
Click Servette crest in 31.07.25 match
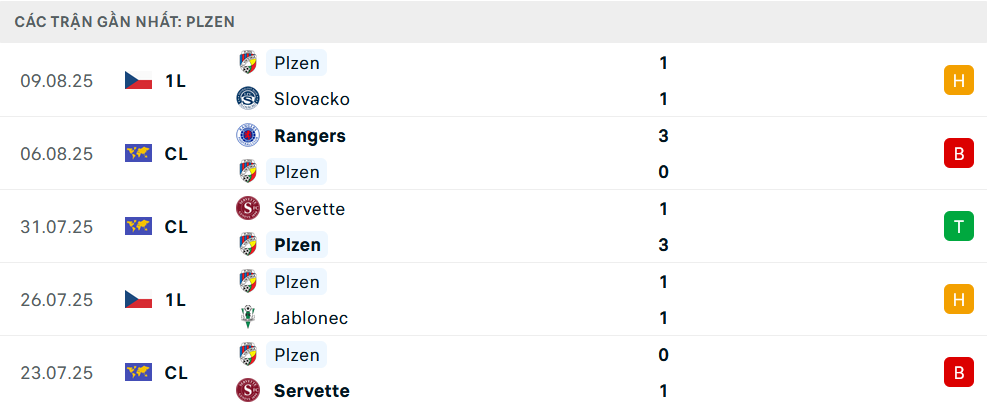pos(248,209)
